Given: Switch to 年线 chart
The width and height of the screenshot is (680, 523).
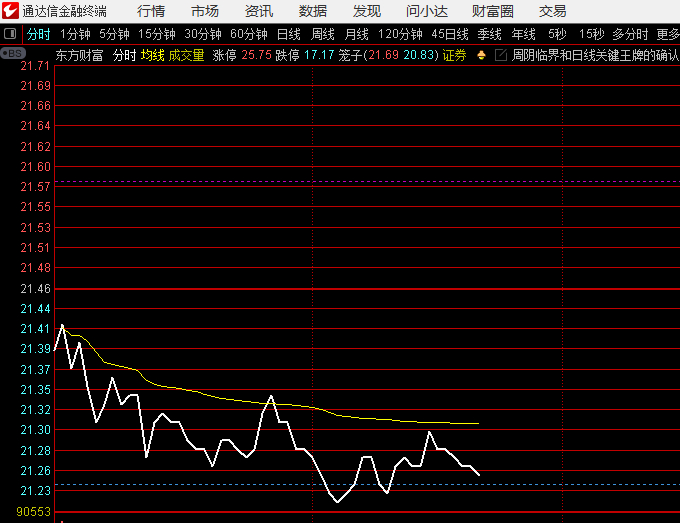Looking at the screenshot, I should 523,34.
